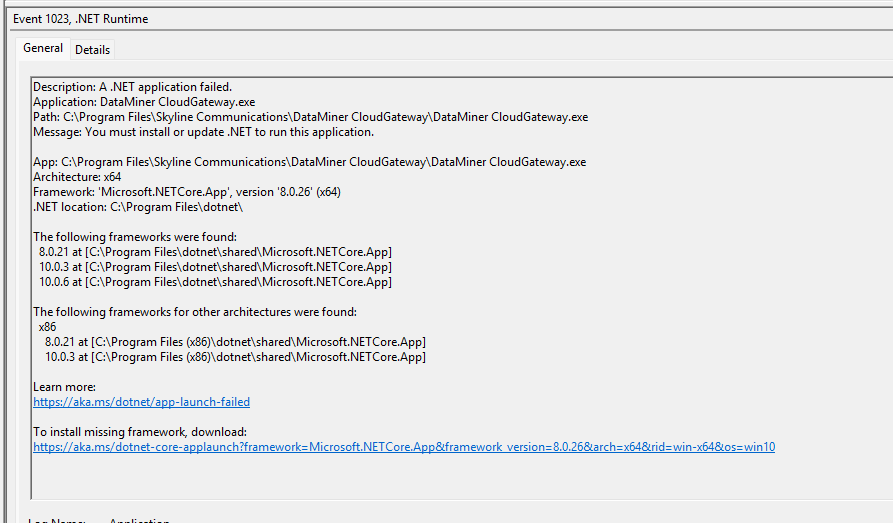This screenshot has height=523, width=893.
Task: Click the 'Description: A .NET application failed.' line
Action: (132, 87)
